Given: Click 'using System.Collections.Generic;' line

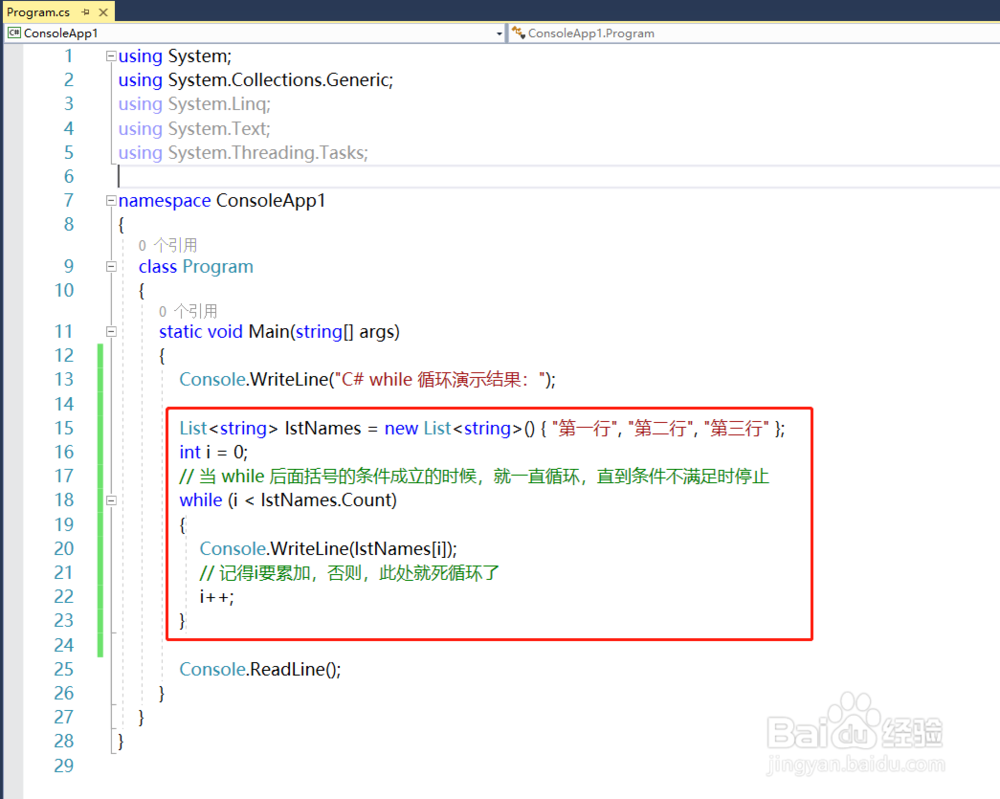Looking at the screenshot, I should click(256, 80).
